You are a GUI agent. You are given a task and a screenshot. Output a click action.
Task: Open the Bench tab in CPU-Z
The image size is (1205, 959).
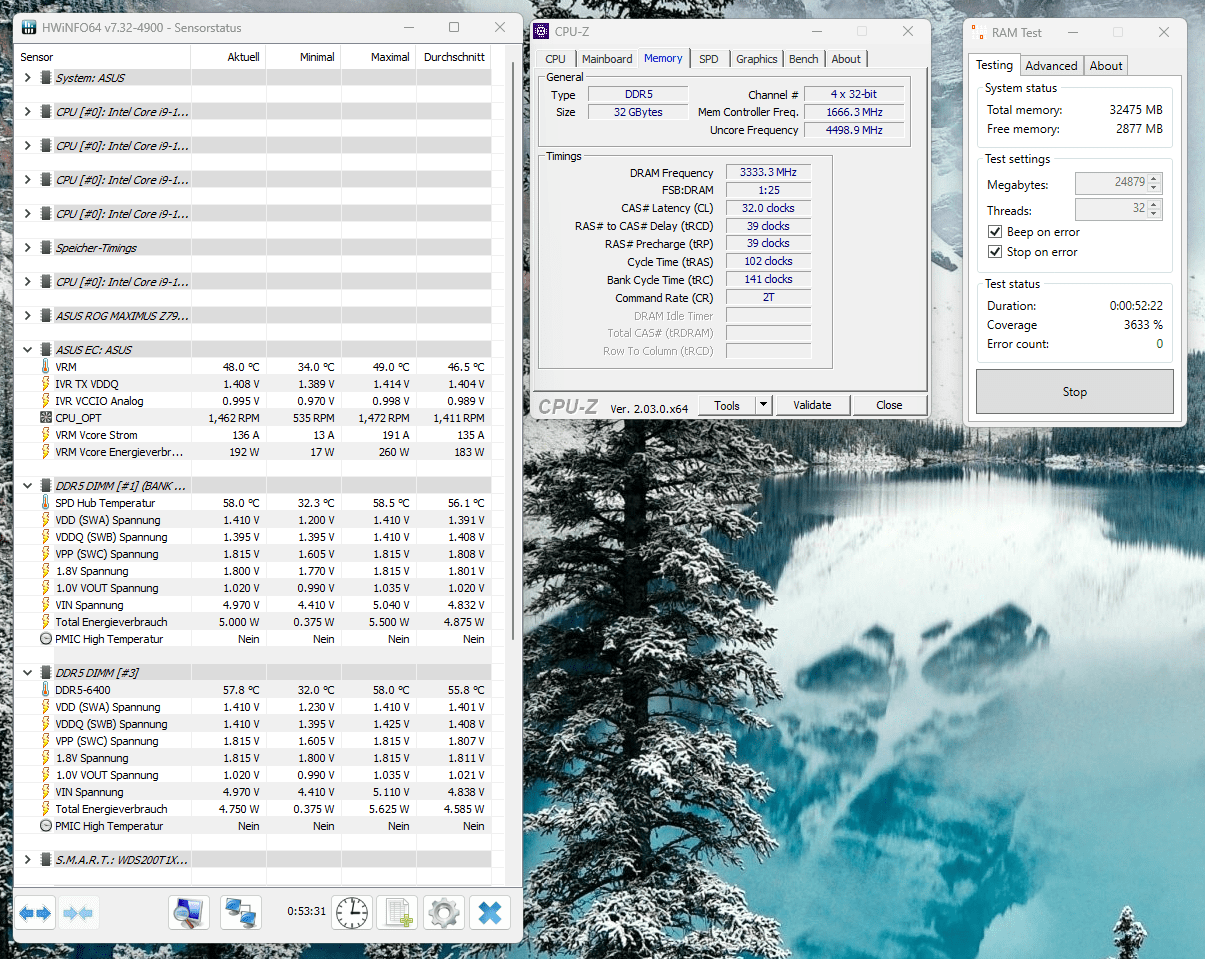coord(804,59)
